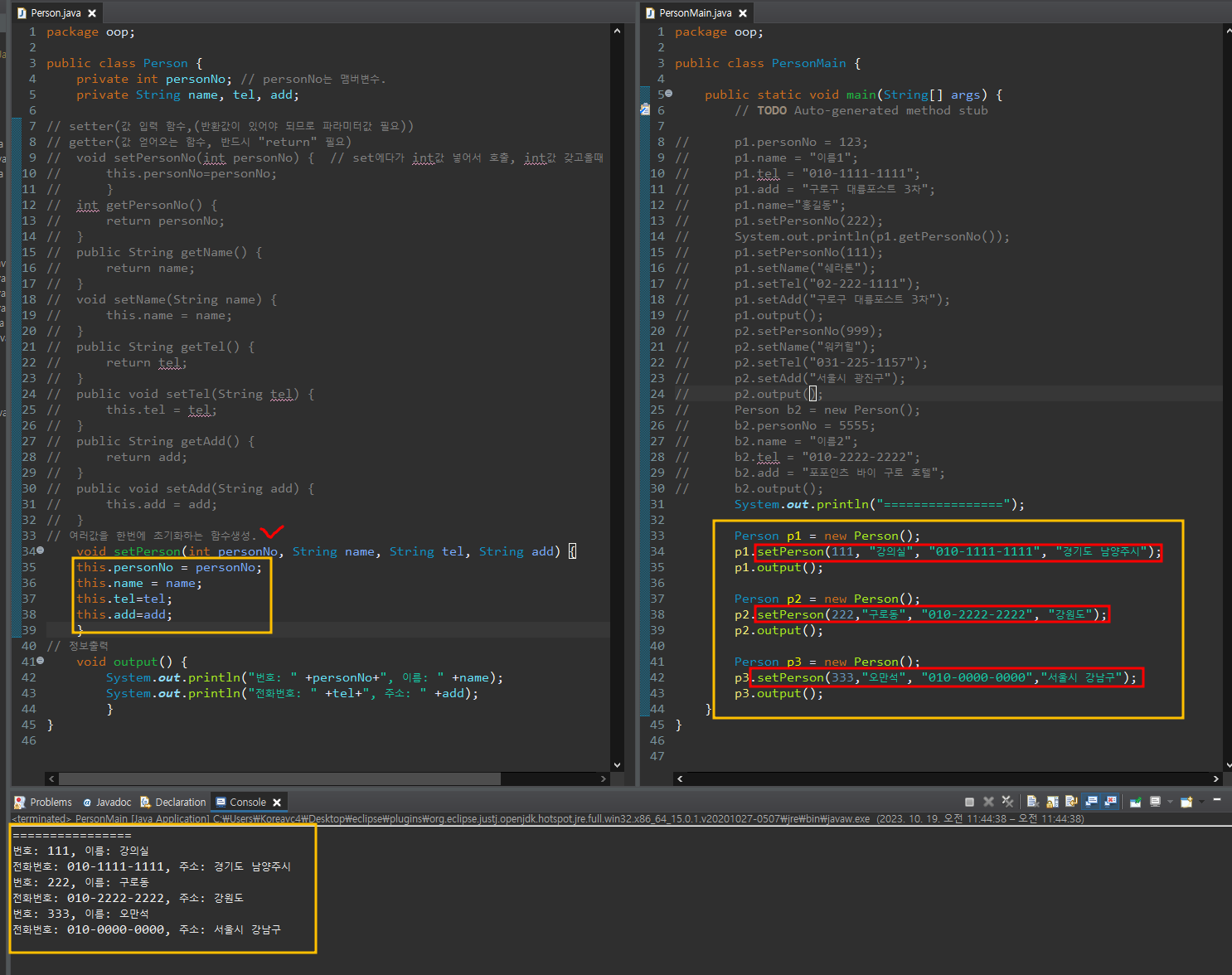Click the down arrow of Person.java vertical scrollbar
Screen dimensions: 1232x975
(x=617, y=764)
